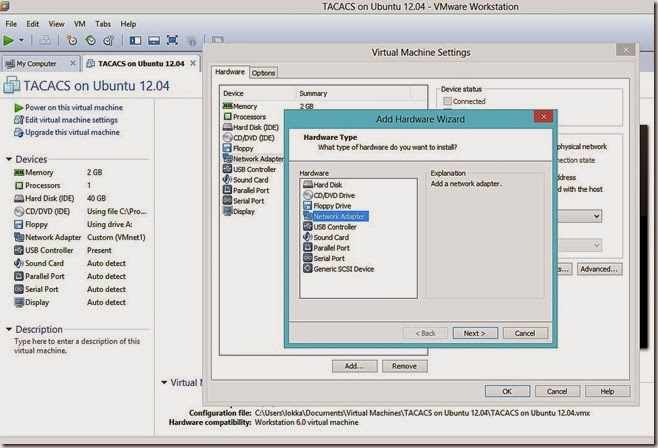This screenshot has height=448, width=658.
Task: Switch to Options tab in VM Settings
Action: pos(264,73)
